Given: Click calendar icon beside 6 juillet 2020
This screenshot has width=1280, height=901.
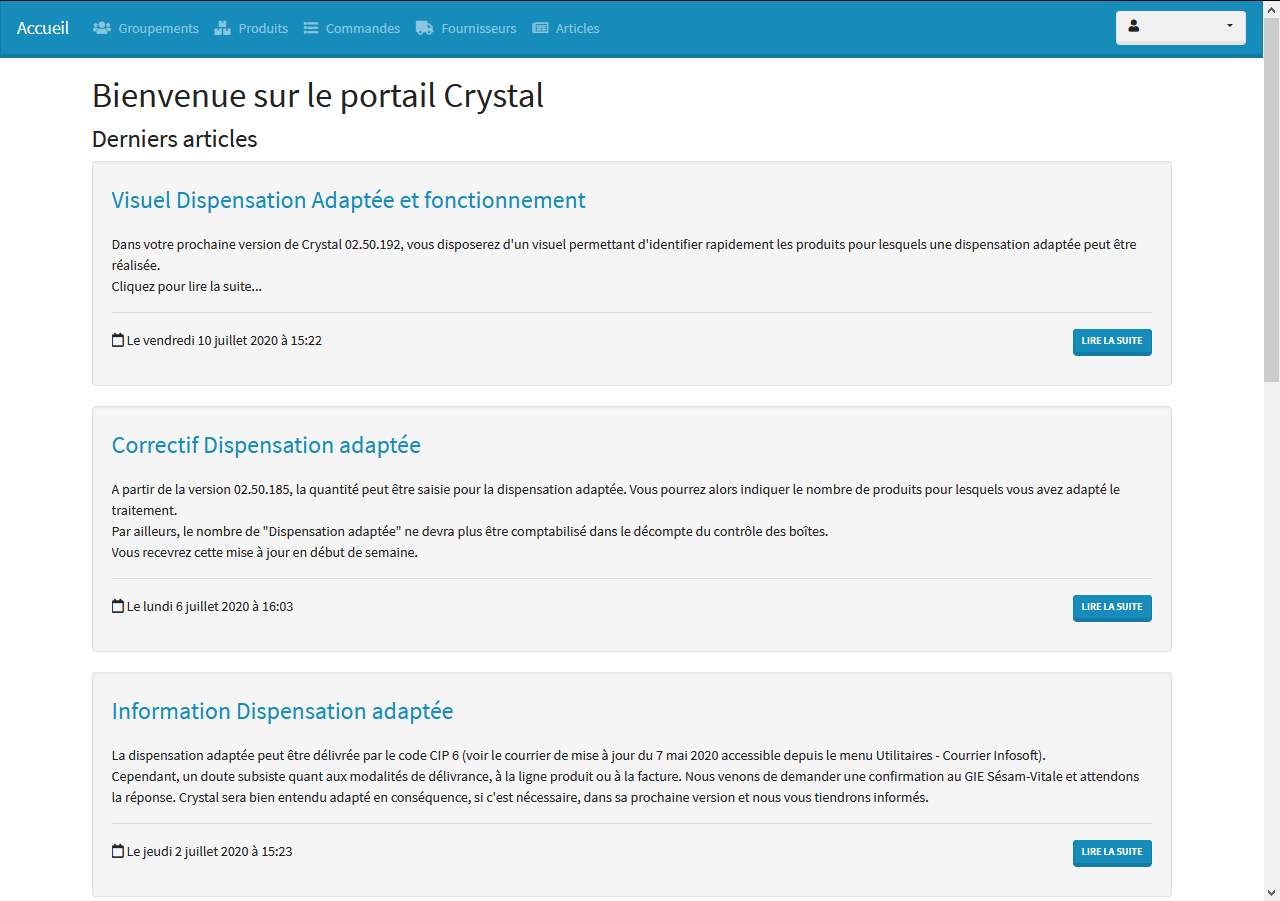Looking at the screenshot, I should pos(117,606).
